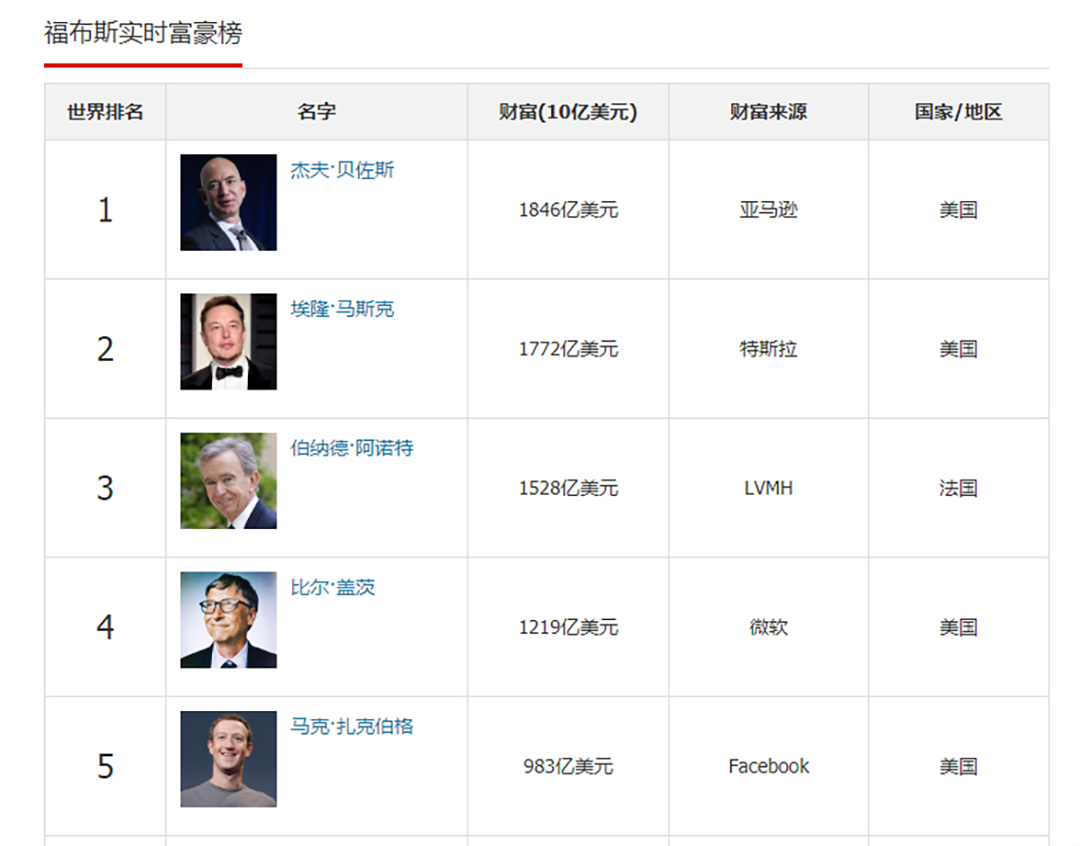Click the photo in the rank 5 row
The image size is (1080, 846).
click(228, 758)
